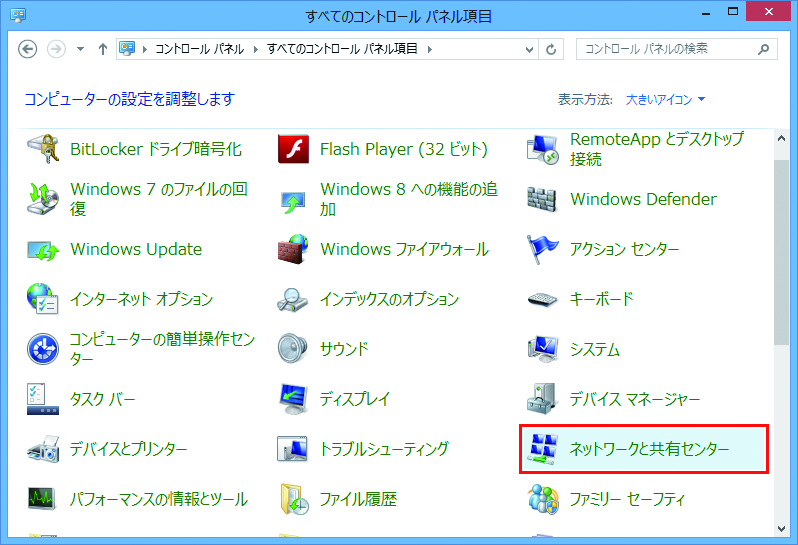This screenshot has width=798, height=545.
Task: Open the アクション センター flag icon
Action: [x=542, y=249]
